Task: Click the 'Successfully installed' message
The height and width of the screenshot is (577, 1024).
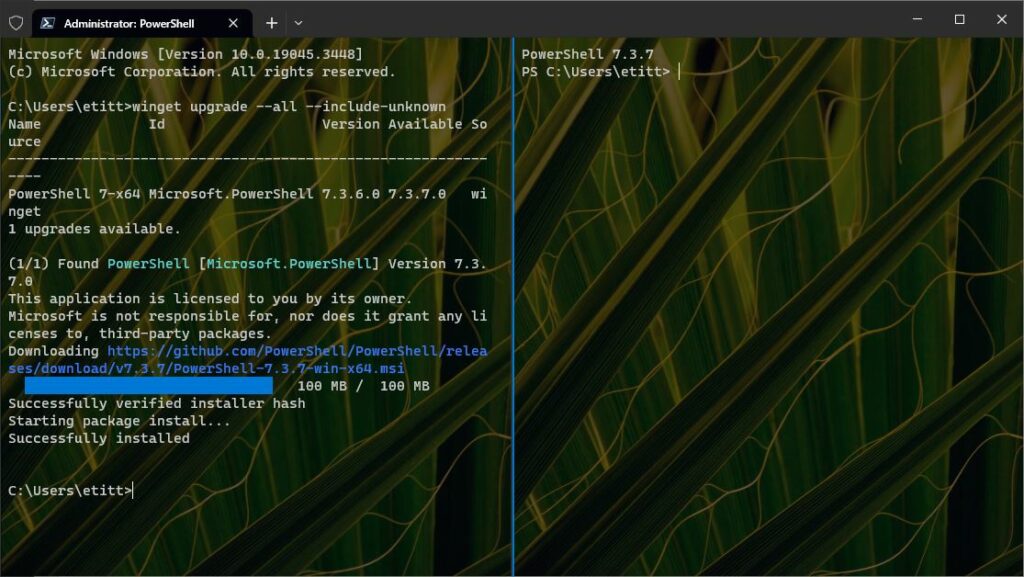Action: (99, 438)
